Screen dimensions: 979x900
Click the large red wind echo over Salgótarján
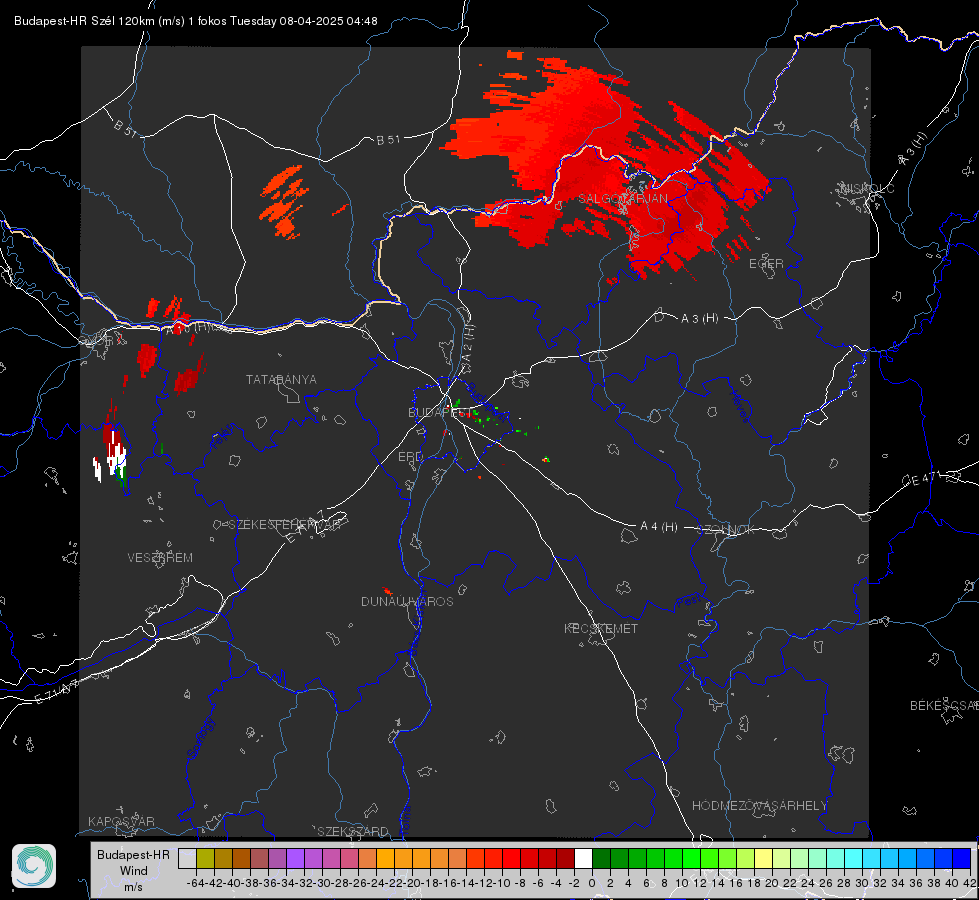(x=606, y=169)
